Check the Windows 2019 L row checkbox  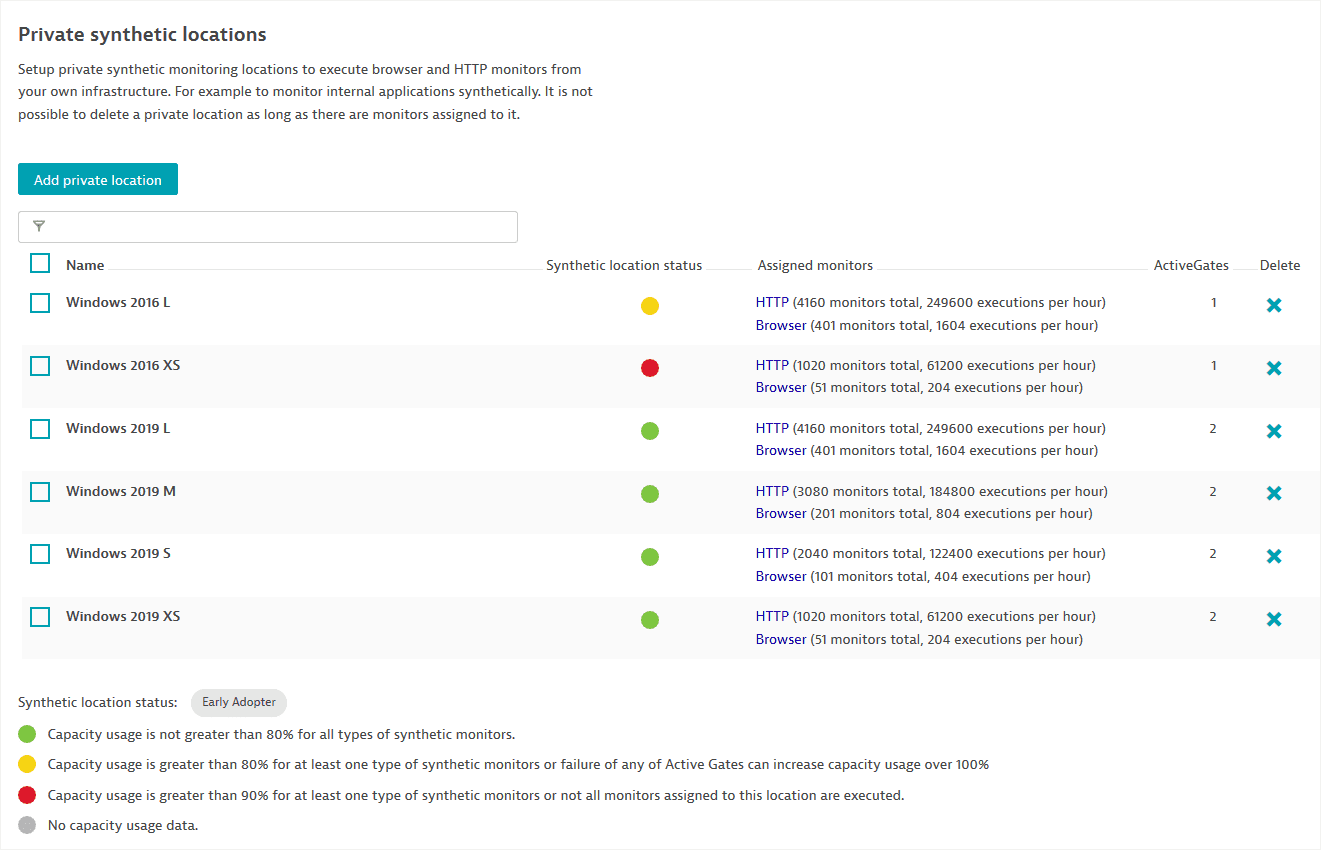point(40,429)
